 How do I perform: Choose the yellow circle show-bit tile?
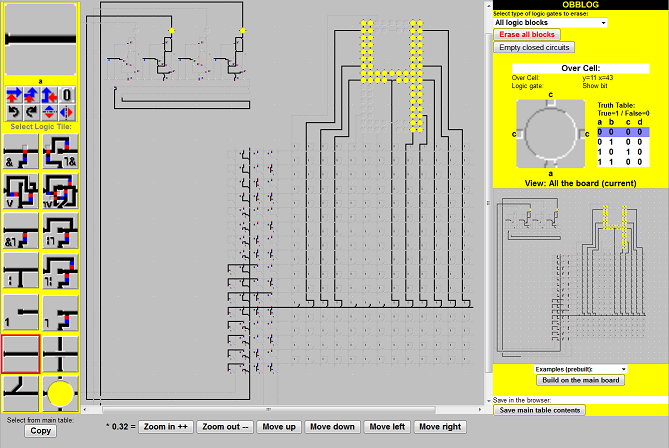click(x=59, y=392)
